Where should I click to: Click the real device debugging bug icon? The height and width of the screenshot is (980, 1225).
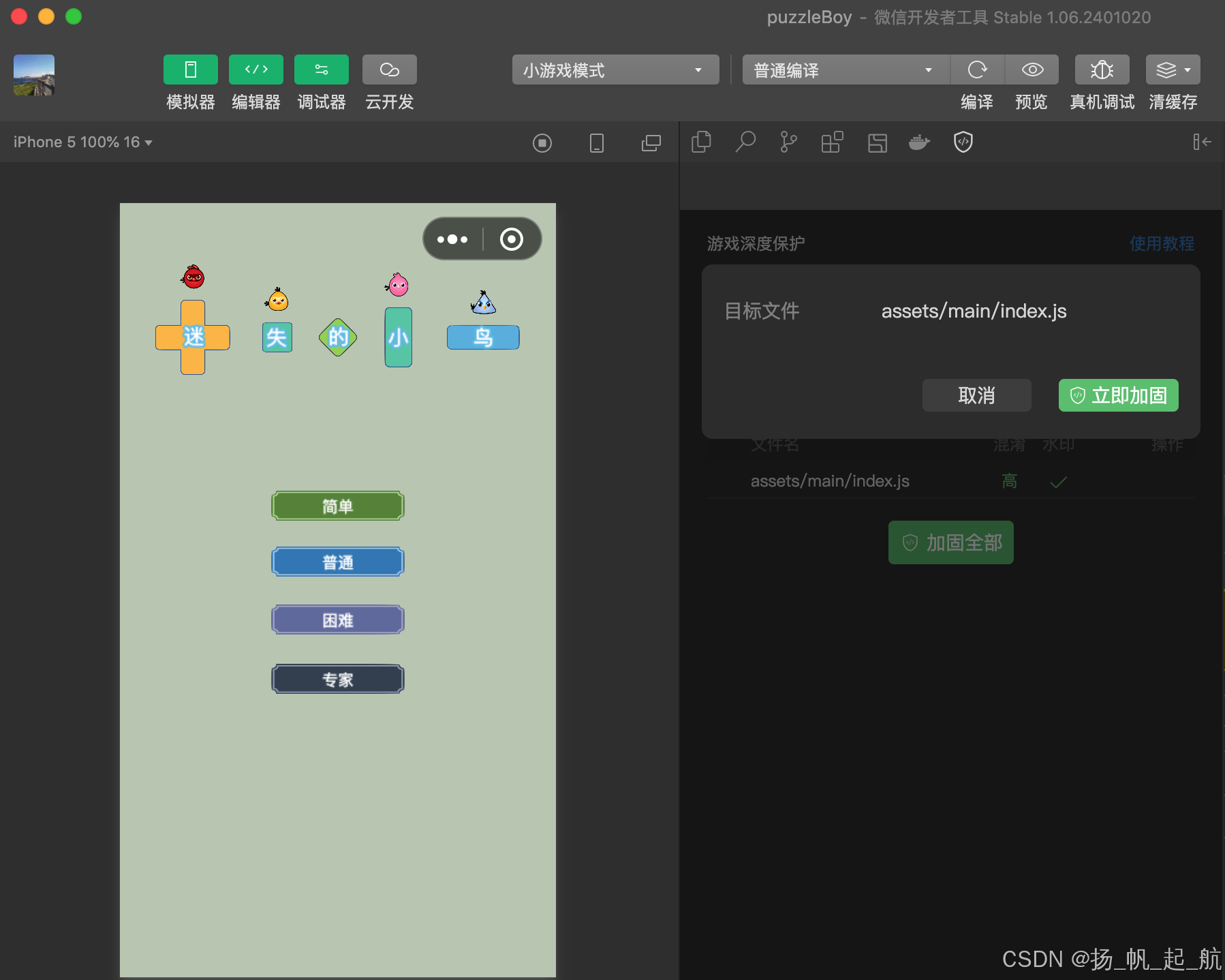(x=1102, y=70)
